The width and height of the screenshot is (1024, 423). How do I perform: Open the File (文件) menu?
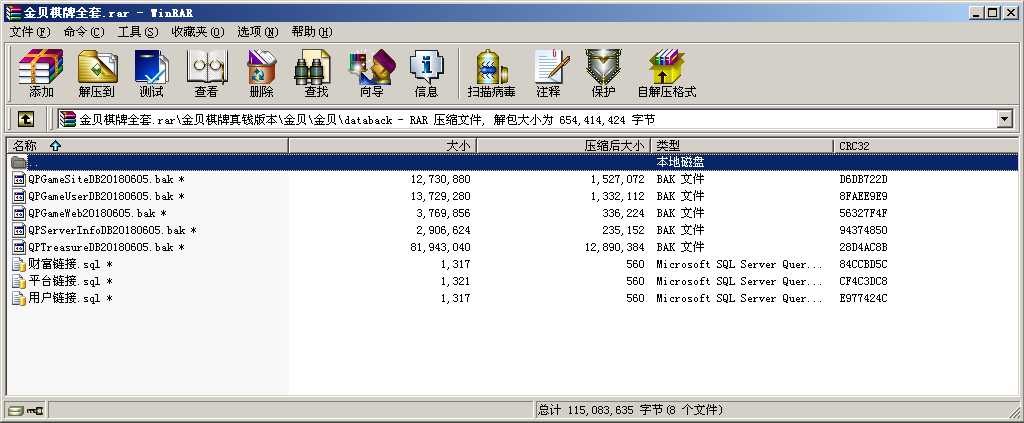(29, 31)
